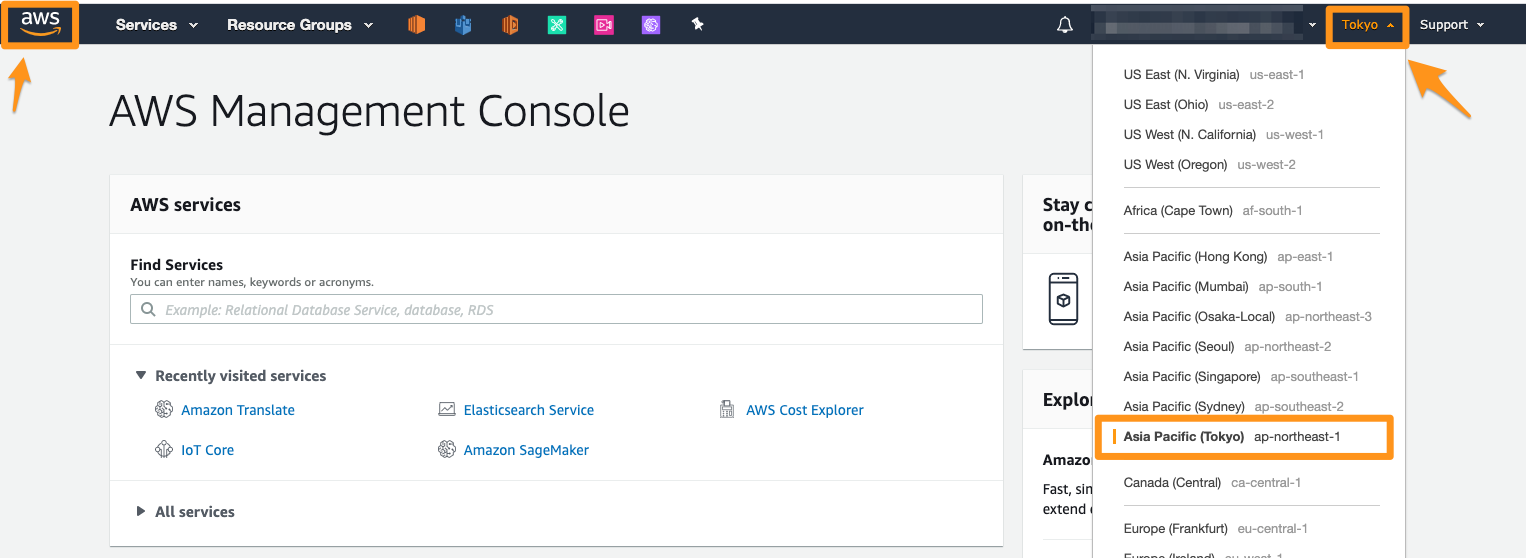1526x558 pixels.
Task: Open the orange shortcut icon with play symbol
Action: [x=510, y=25]
